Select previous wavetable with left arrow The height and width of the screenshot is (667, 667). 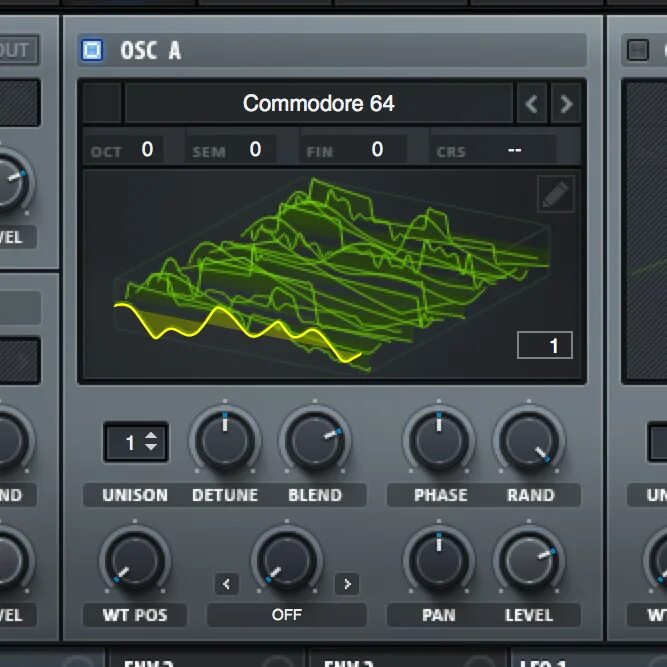[x=531, y=104]
